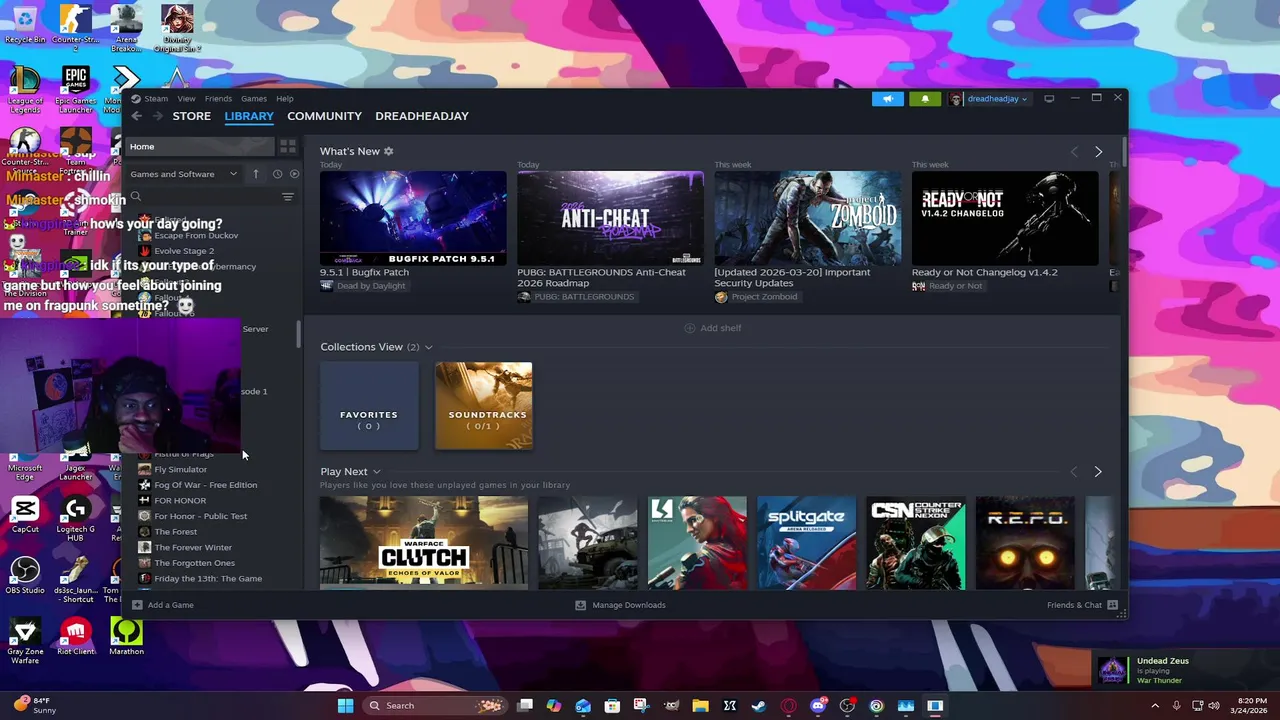The width and height of the screenshot is (1280, 720).
Task: Open the Help menu
Action: click(285, 99)
